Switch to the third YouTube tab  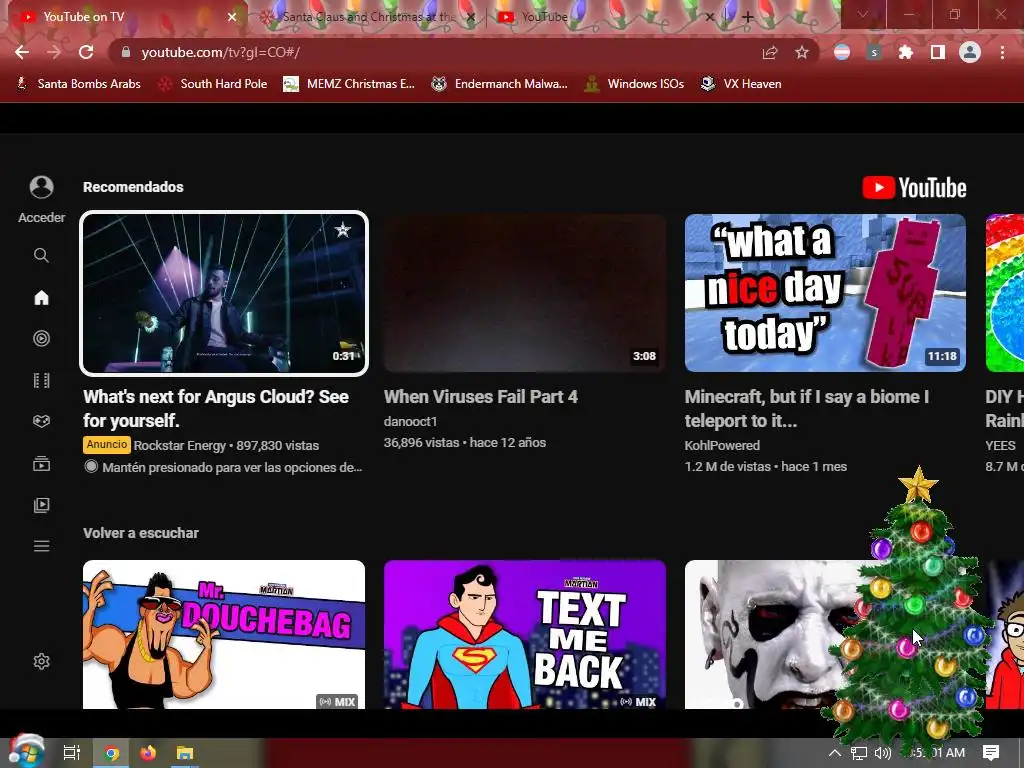607,17
